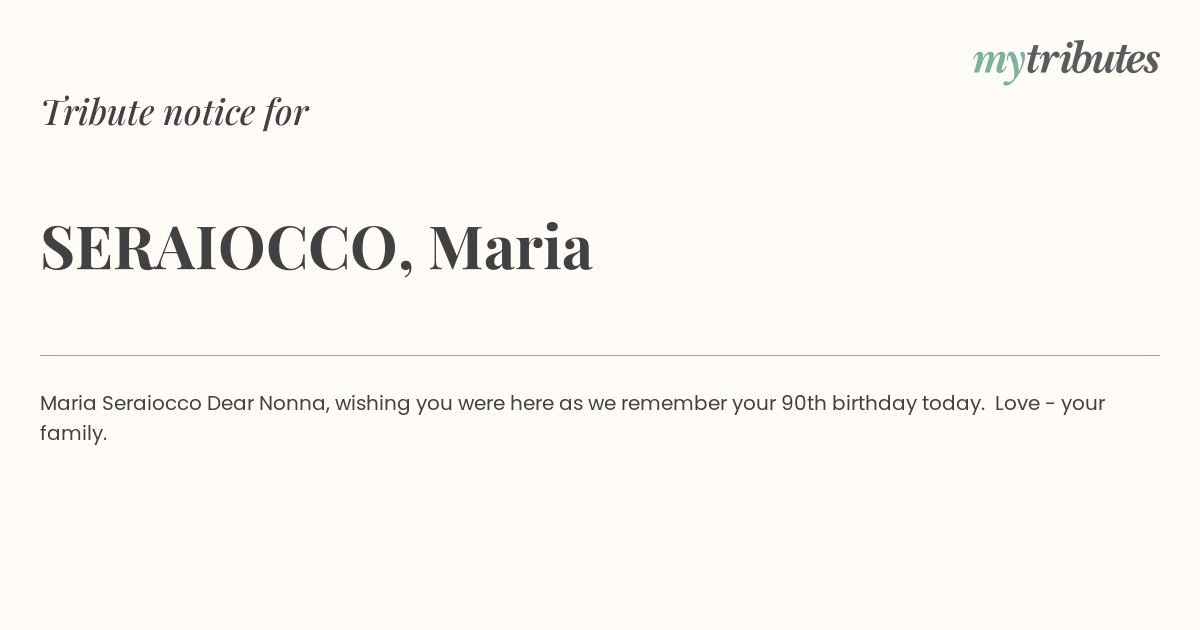Image resolution: width=1200 pixels, height=630 pixels.
Task: Click the surname 'SERAIOCCO' in title
Action: tap(219, 247)
